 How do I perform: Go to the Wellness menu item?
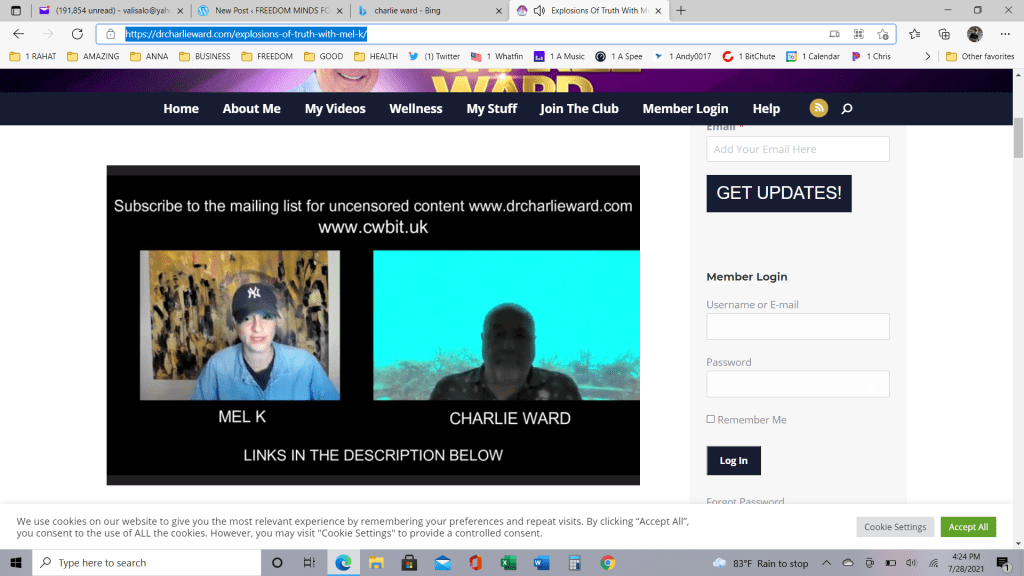coord(415,108)
